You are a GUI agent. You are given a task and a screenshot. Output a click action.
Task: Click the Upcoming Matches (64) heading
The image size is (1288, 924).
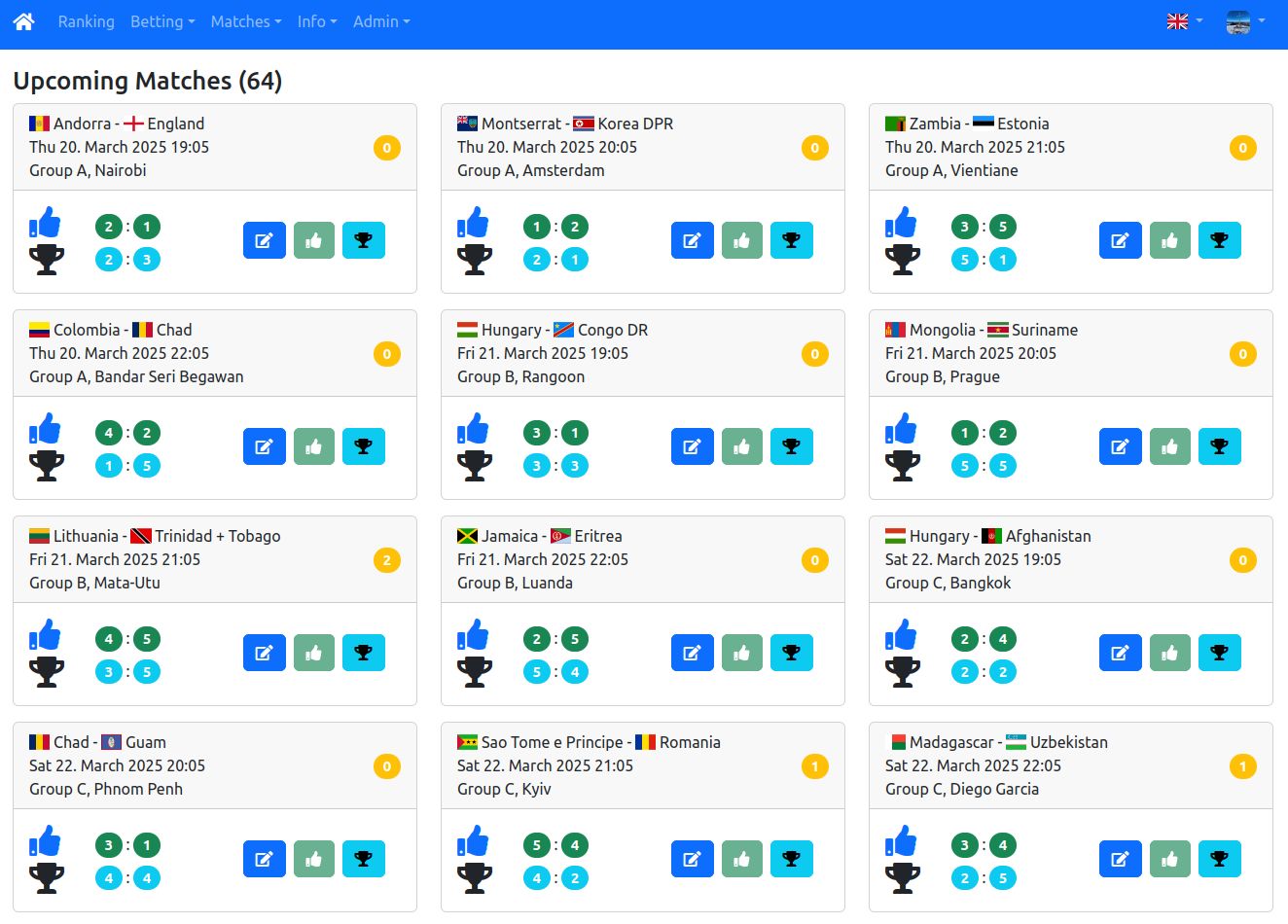coord(148,81)
